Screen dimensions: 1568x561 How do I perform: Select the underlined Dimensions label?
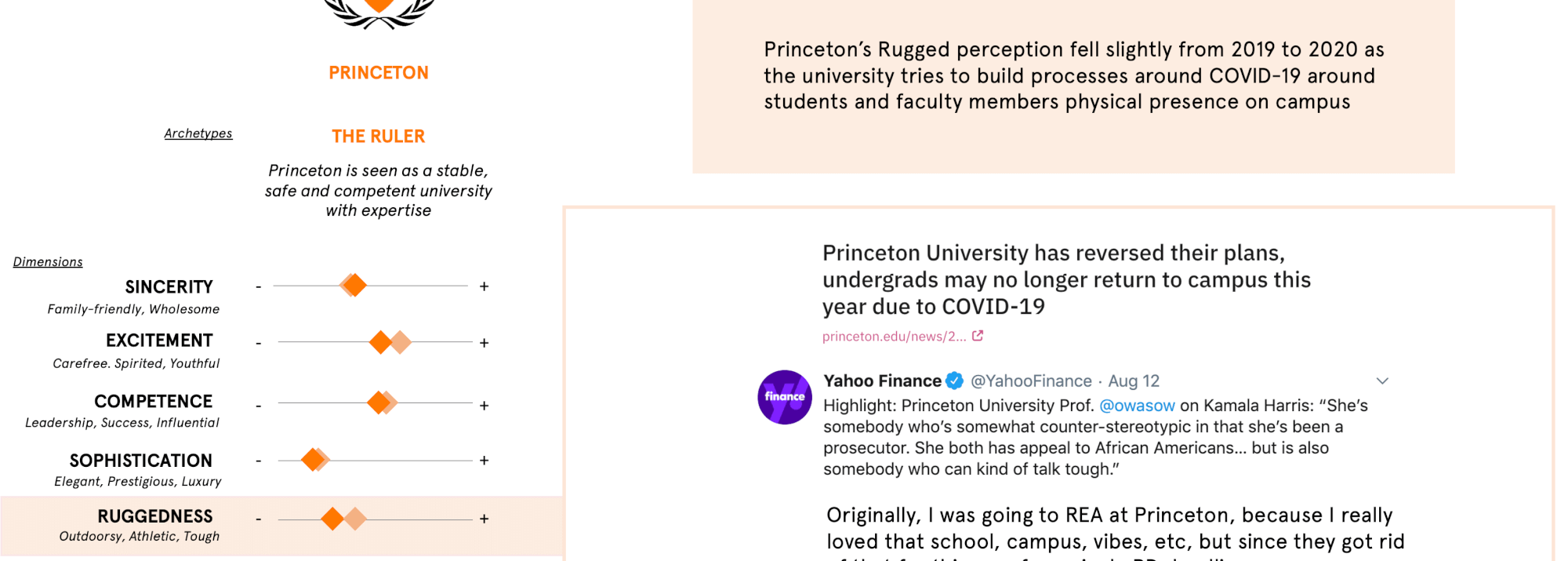(48, 262)
